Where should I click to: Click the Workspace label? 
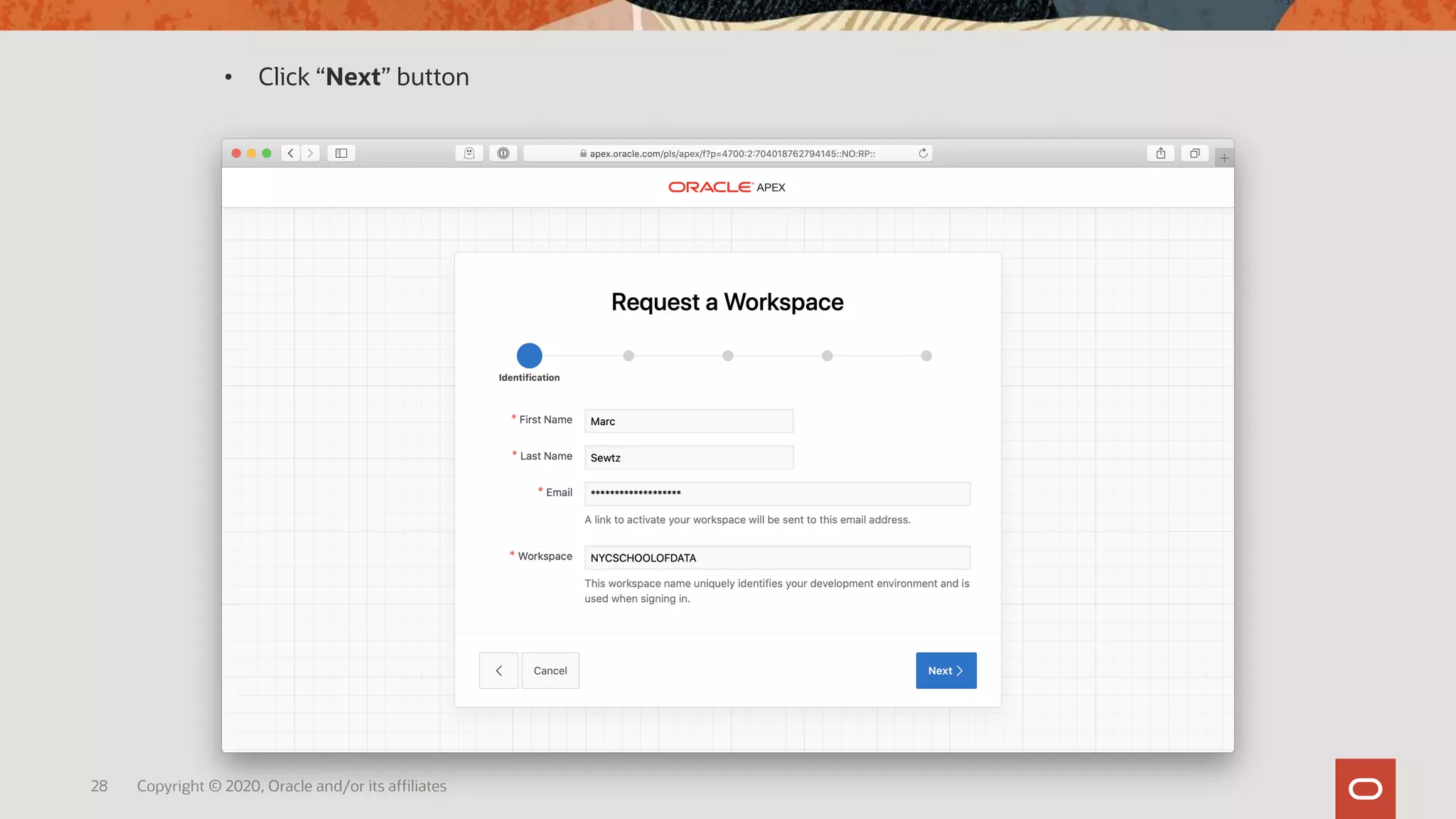pos(545,556)
